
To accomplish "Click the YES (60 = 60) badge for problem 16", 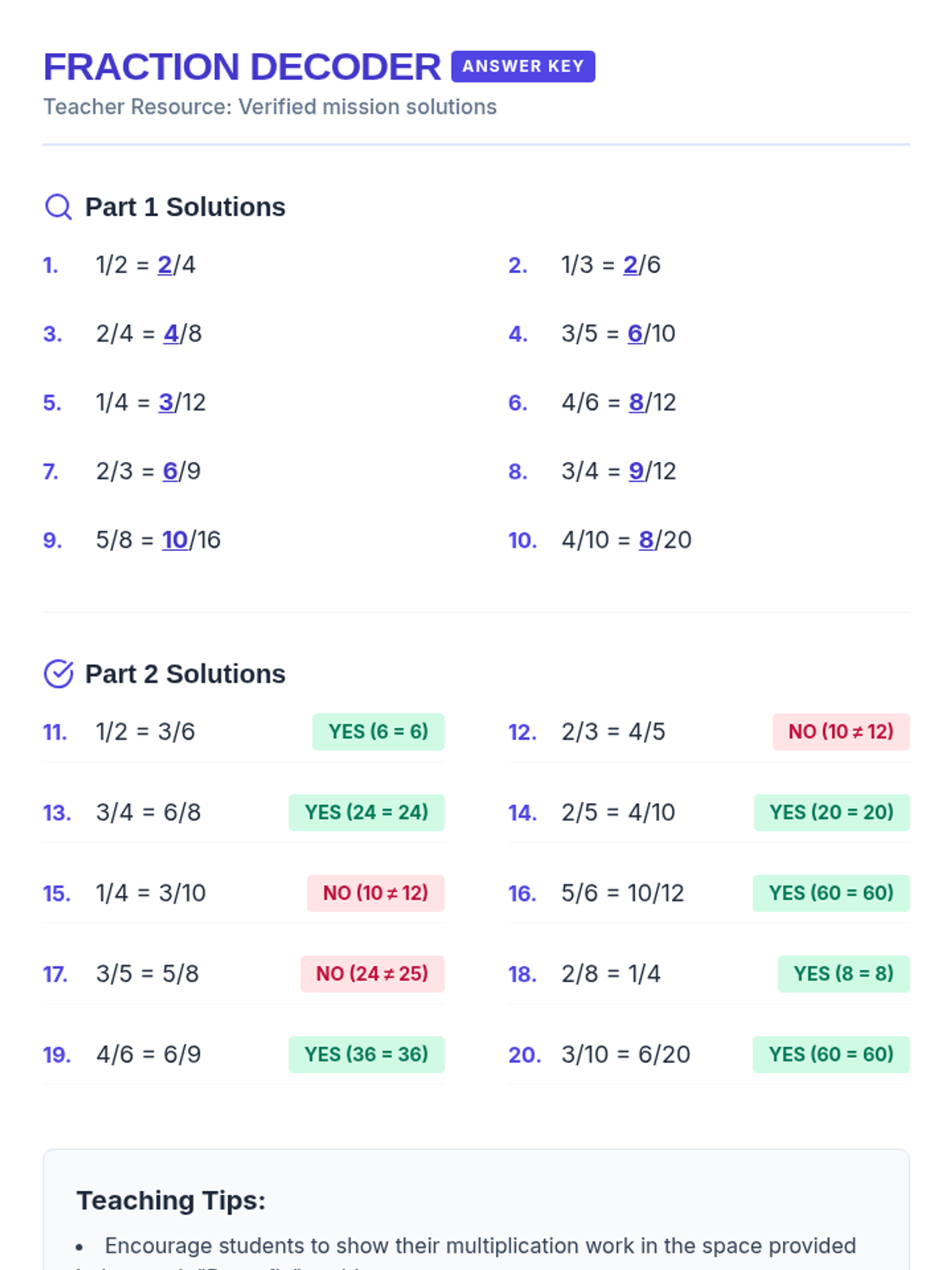I will [831, 893].
